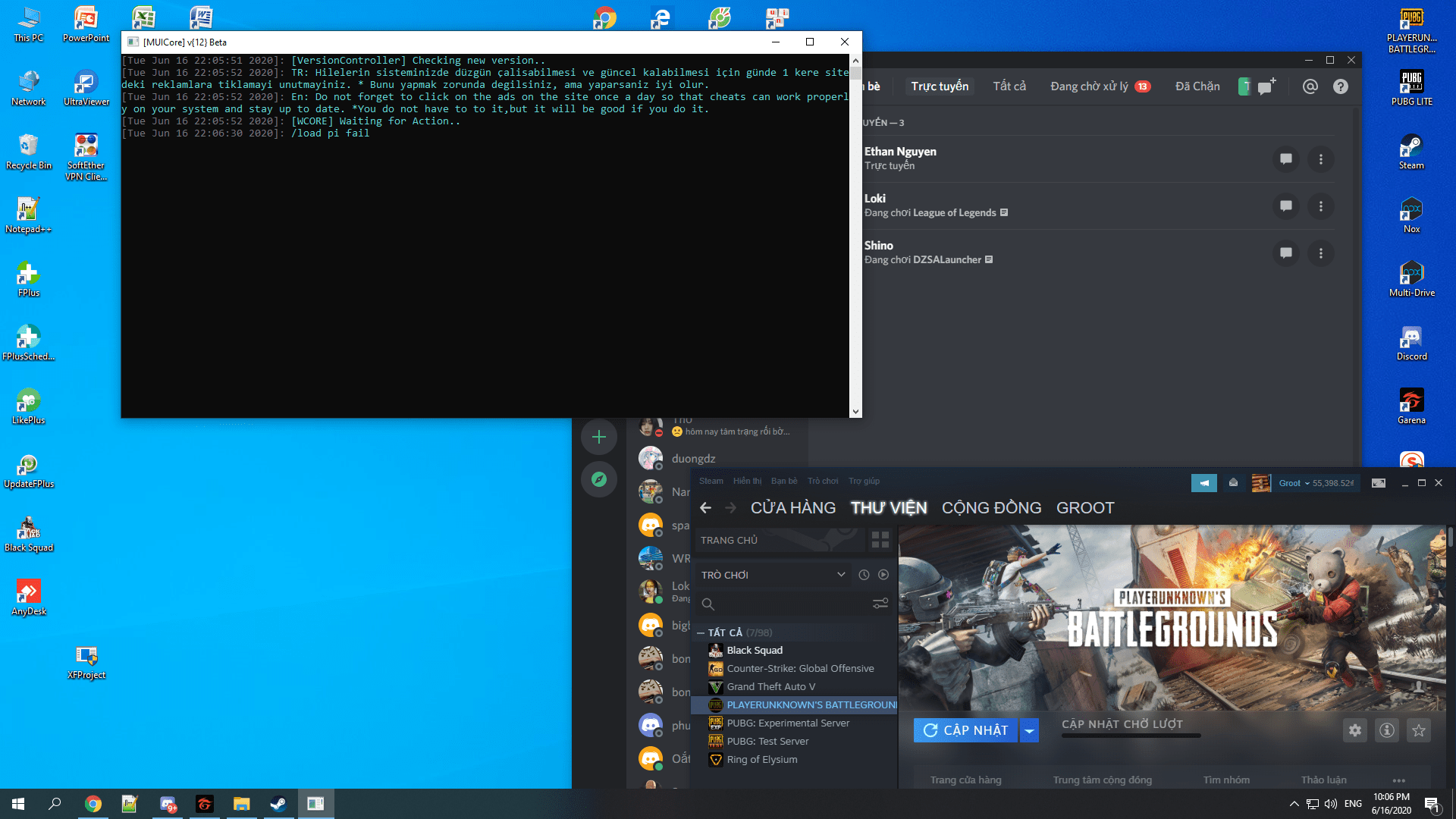Screen dimensions: 1456x819
Task: Open THƯ VIỆN tab in Steam
Action: point(889,508)
